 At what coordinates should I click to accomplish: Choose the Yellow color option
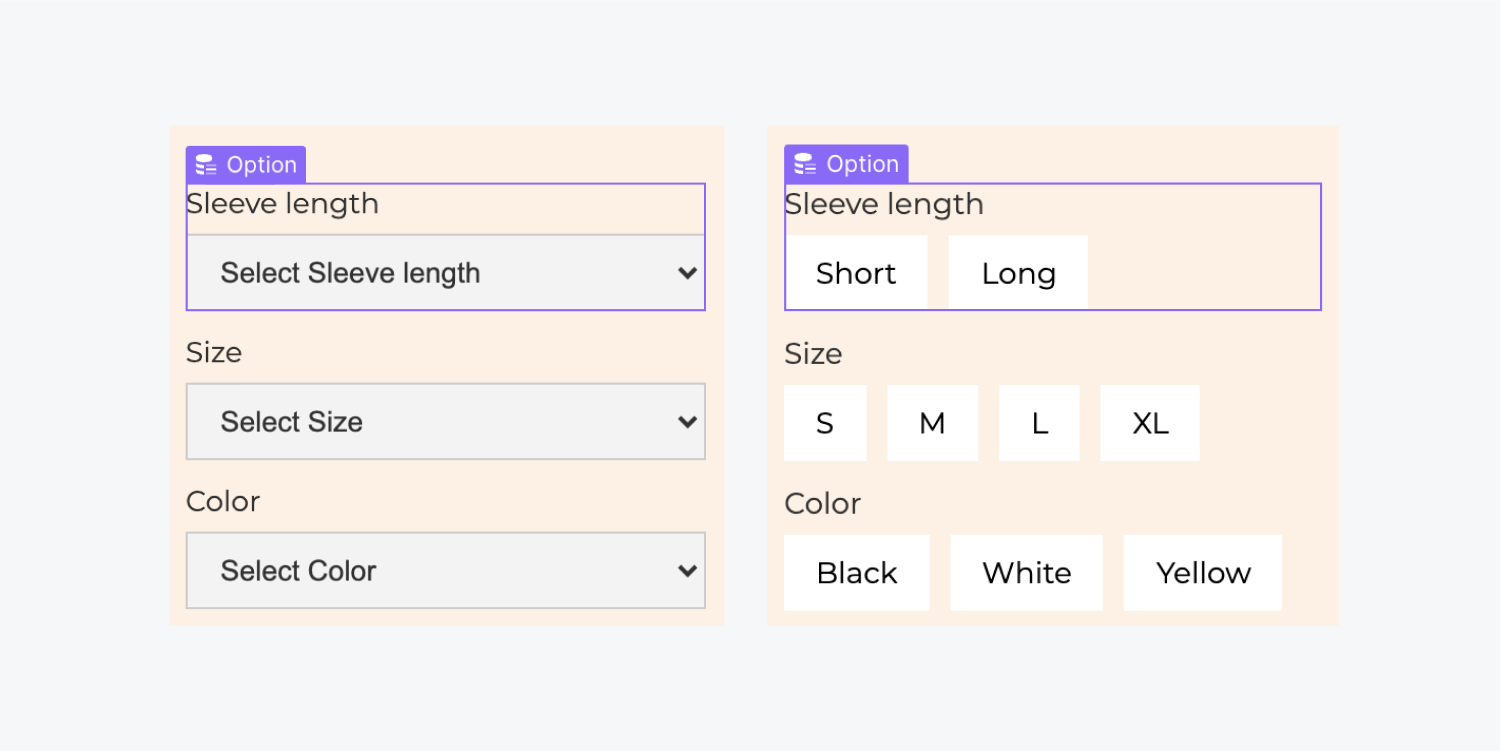1203,573
